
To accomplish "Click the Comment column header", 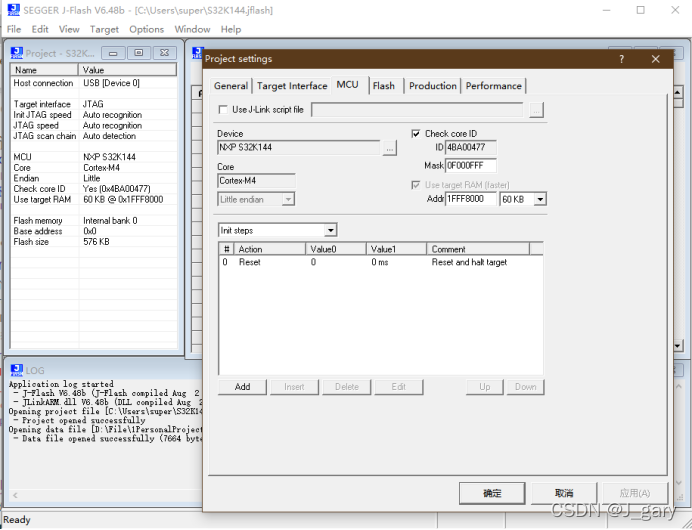I will coord(478,249).
